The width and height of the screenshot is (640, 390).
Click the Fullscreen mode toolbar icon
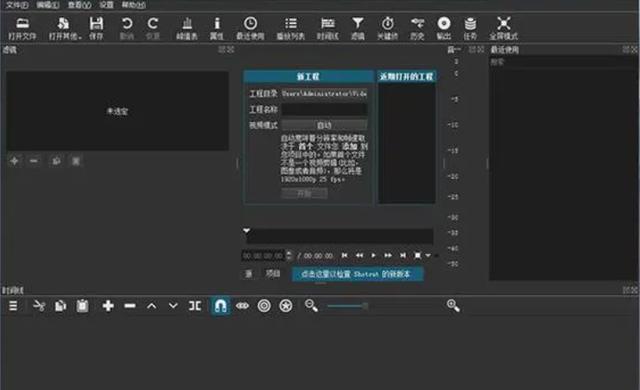pyautogui.click(x=504, y=28)
